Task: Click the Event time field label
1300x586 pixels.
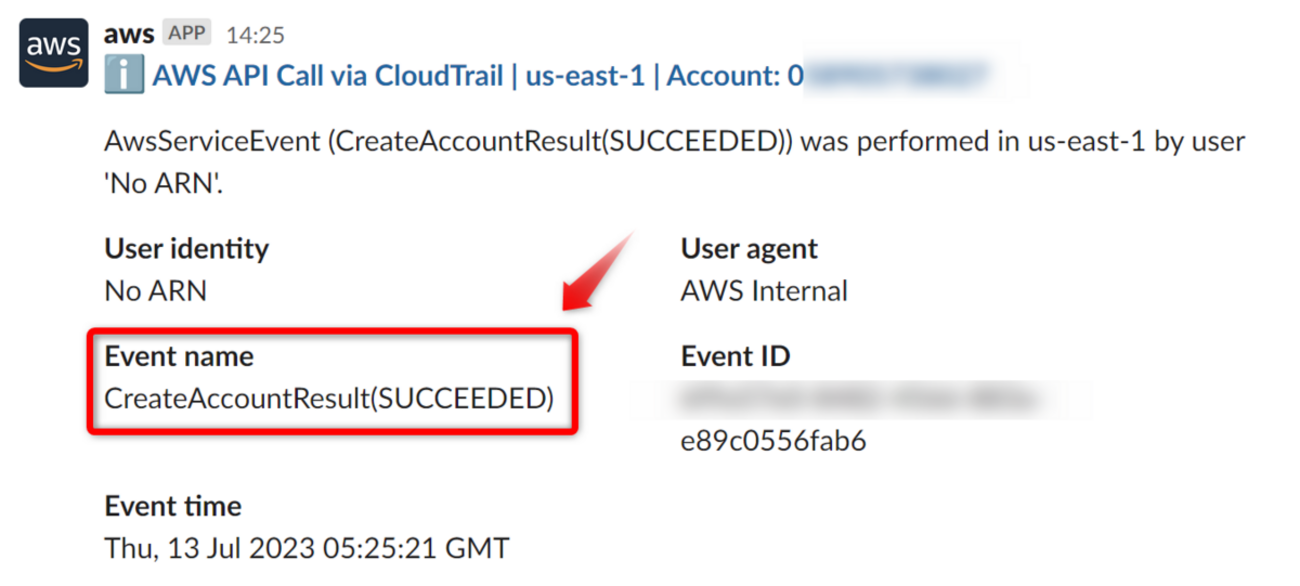Action: click(173, 506)
